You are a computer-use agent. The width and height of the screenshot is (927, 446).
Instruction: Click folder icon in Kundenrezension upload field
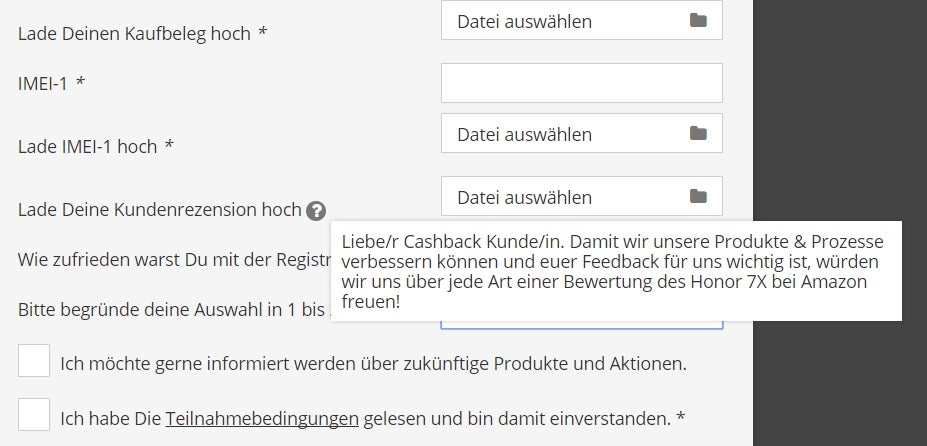click(x=698, y=196)
